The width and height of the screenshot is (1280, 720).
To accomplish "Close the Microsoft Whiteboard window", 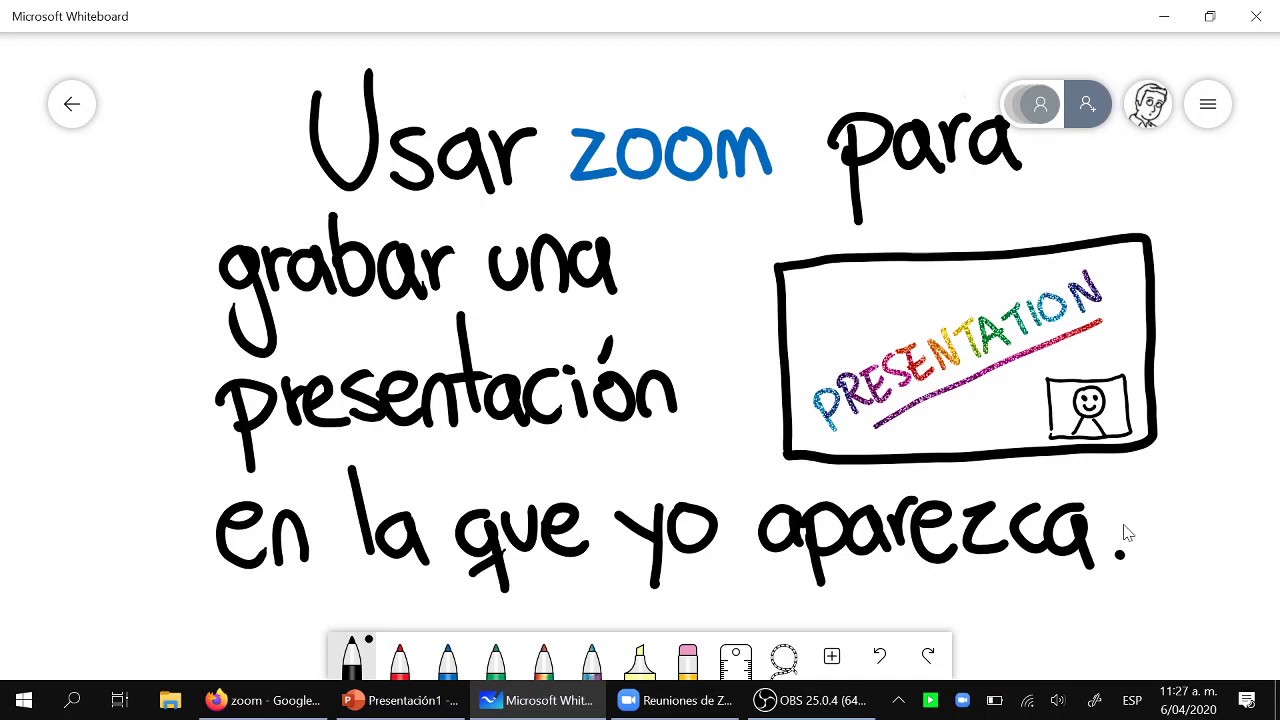I will click(1256, 16).
